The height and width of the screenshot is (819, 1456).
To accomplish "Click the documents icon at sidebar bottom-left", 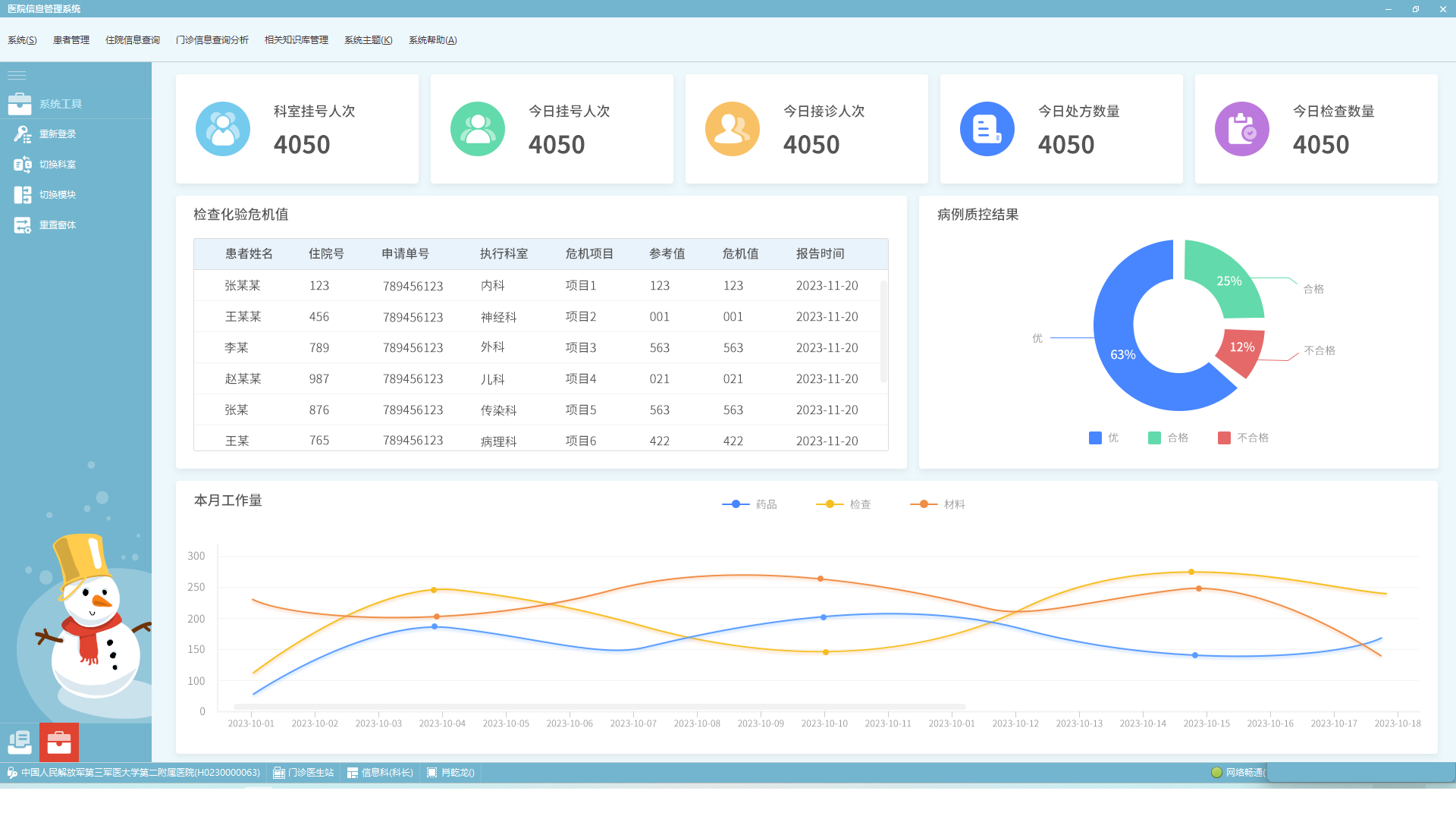I will [x=20, y=742].
